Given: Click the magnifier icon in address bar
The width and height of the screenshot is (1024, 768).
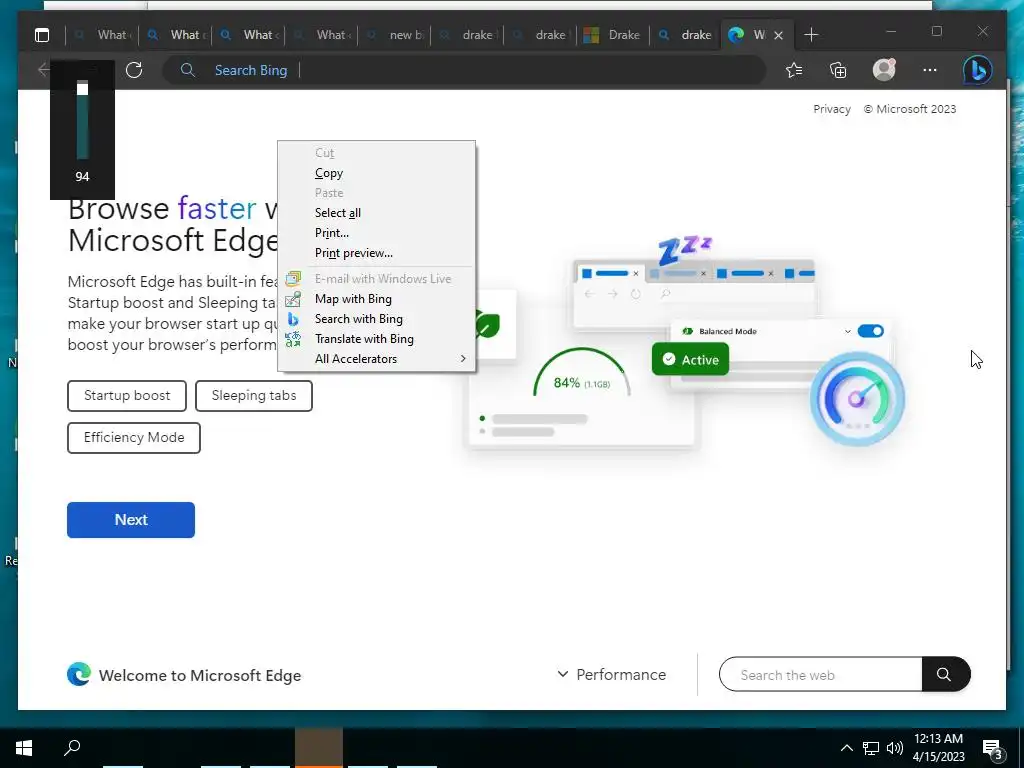Looking at the screenshot, I should tap(187, 70).
